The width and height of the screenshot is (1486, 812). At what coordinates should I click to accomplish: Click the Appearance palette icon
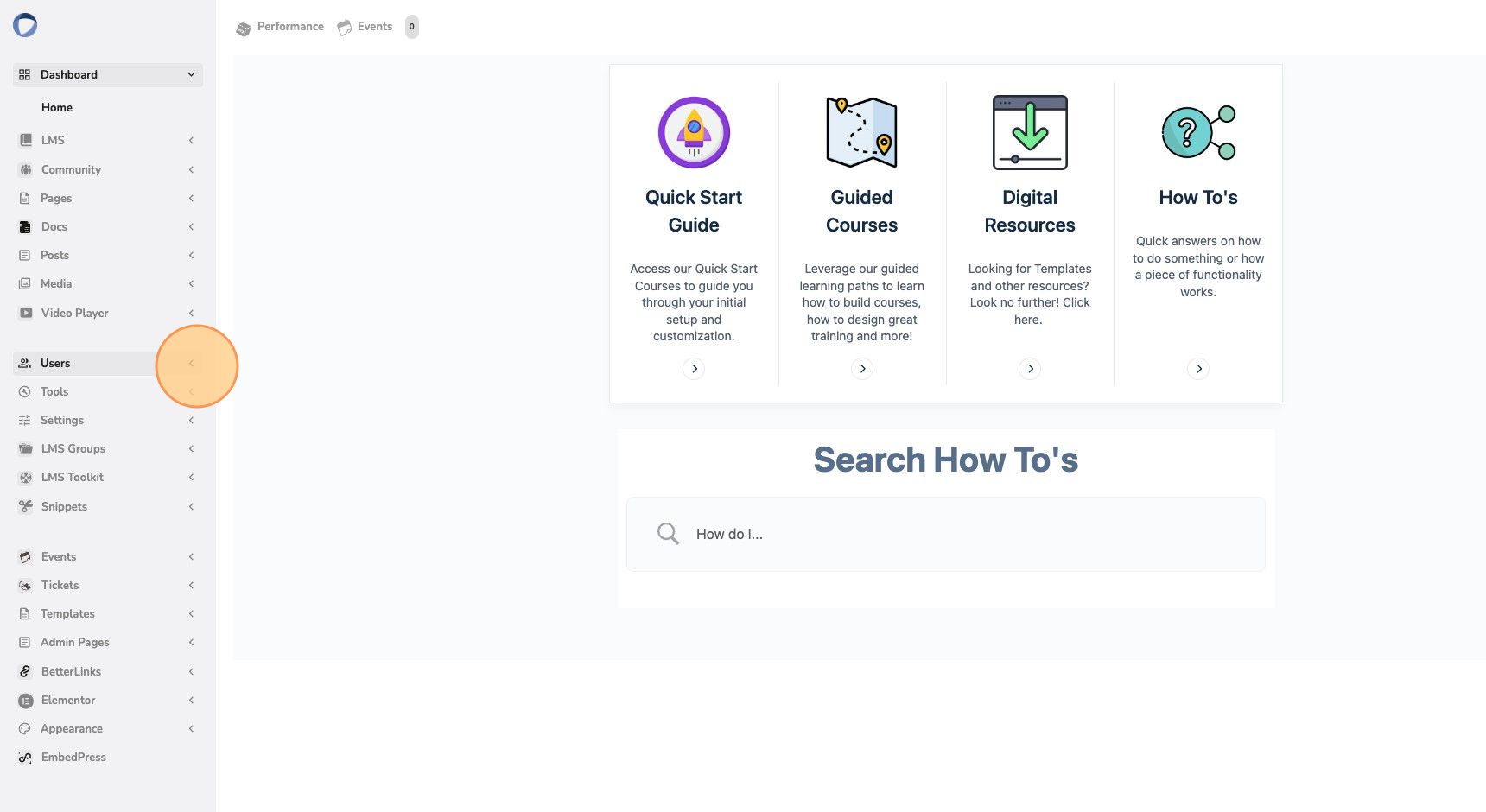24,728
